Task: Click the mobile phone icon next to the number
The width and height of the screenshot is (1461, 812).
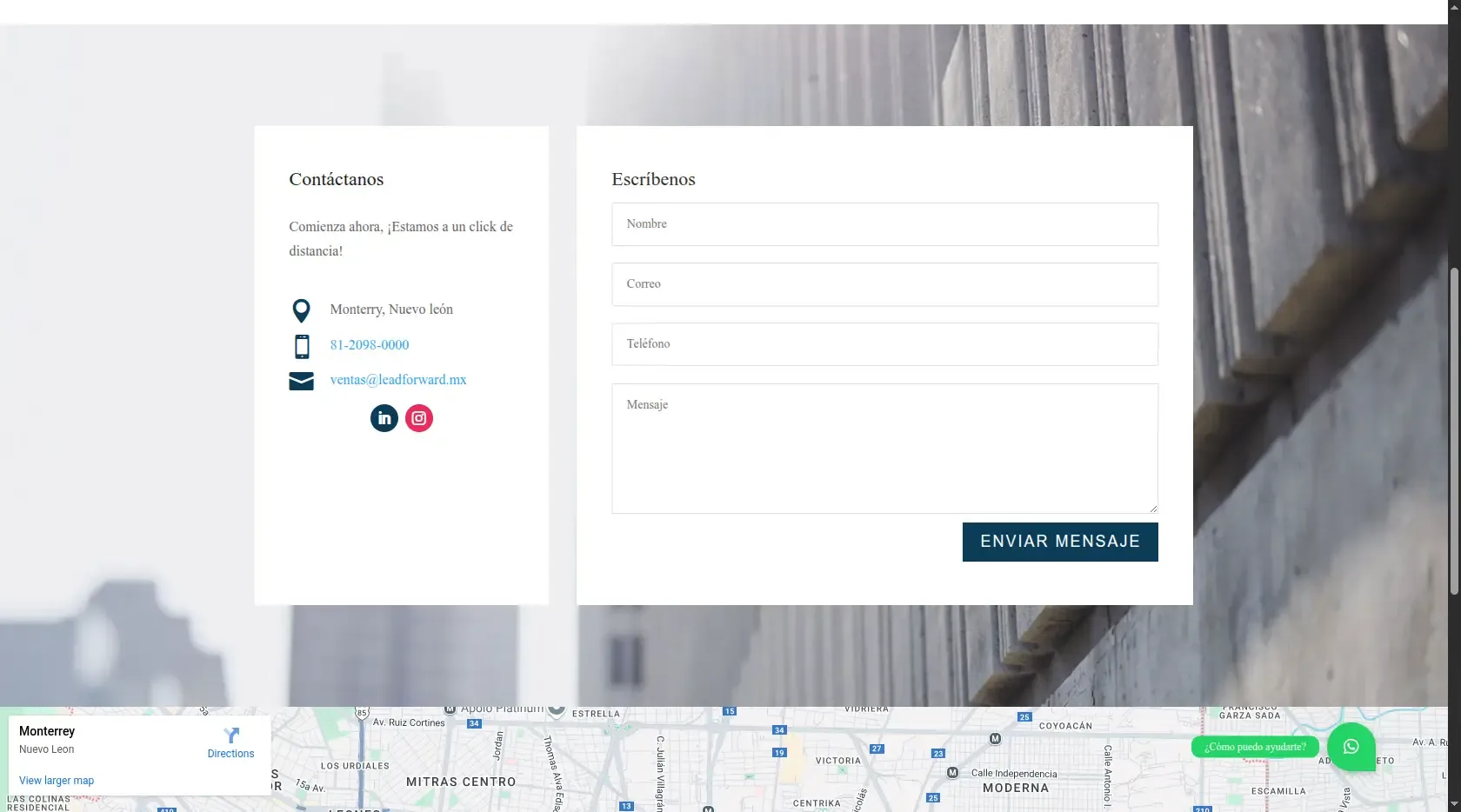Action: [x=302, y=346]
